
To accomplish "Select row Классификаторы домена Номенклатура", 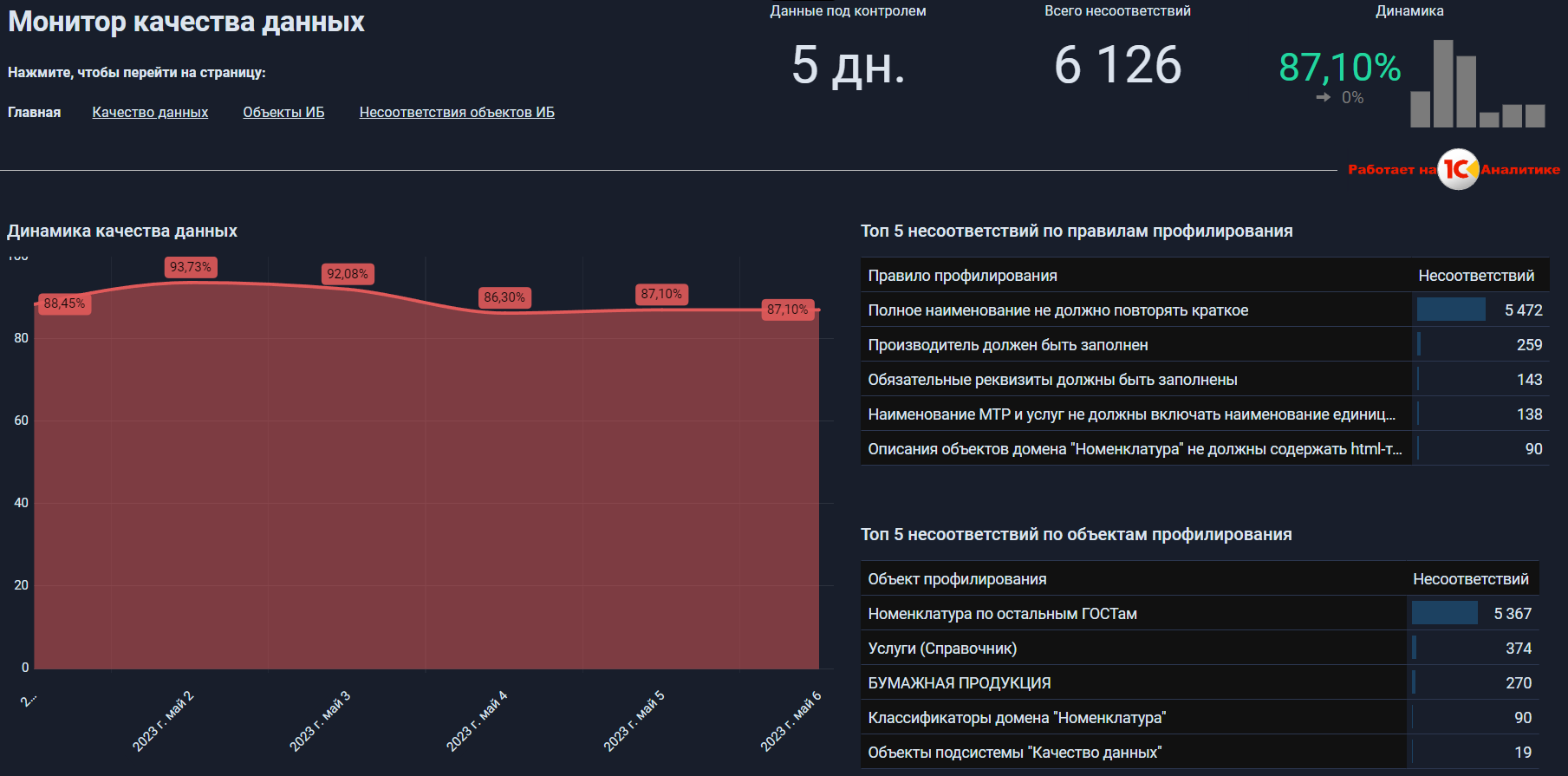I will (1200, 717).
